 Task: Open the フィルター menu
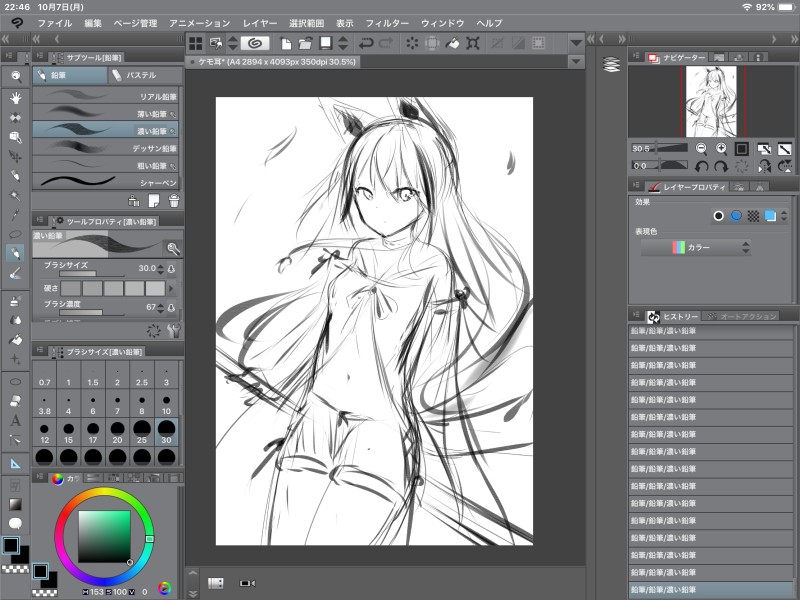pos(387,23)
